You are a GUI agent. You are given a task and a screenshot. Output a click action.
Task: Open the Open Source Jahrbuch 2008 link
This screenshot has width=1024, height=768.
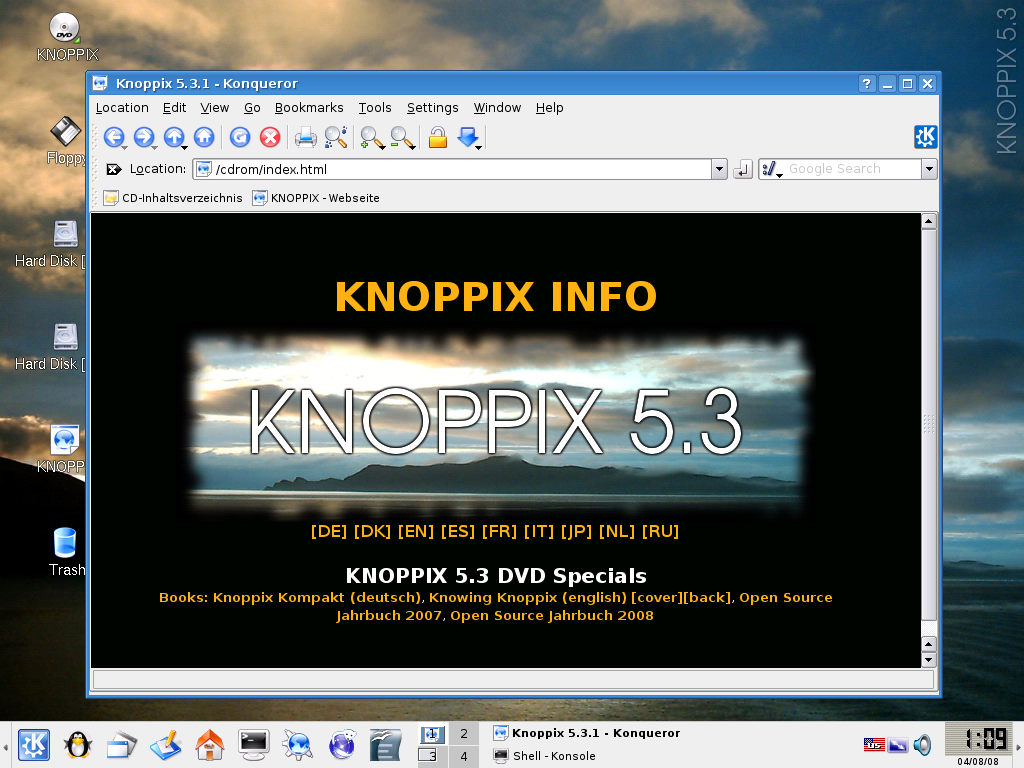[x=552, y=616]
